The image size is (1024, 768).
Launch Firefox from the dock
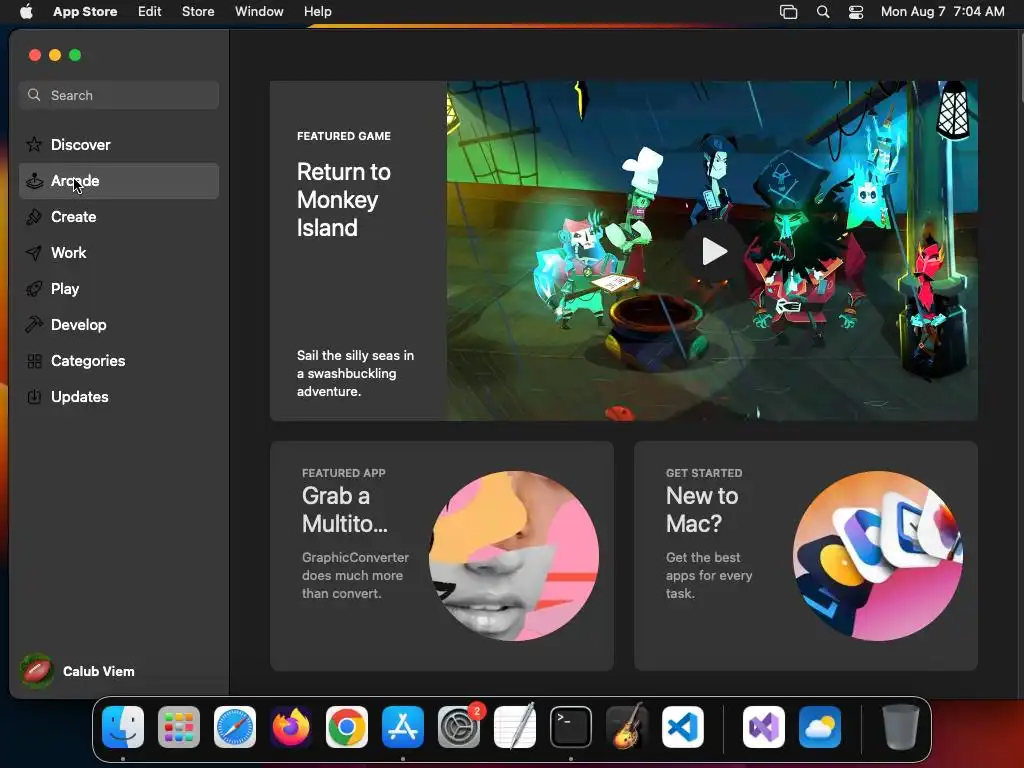tap(291, 727)
